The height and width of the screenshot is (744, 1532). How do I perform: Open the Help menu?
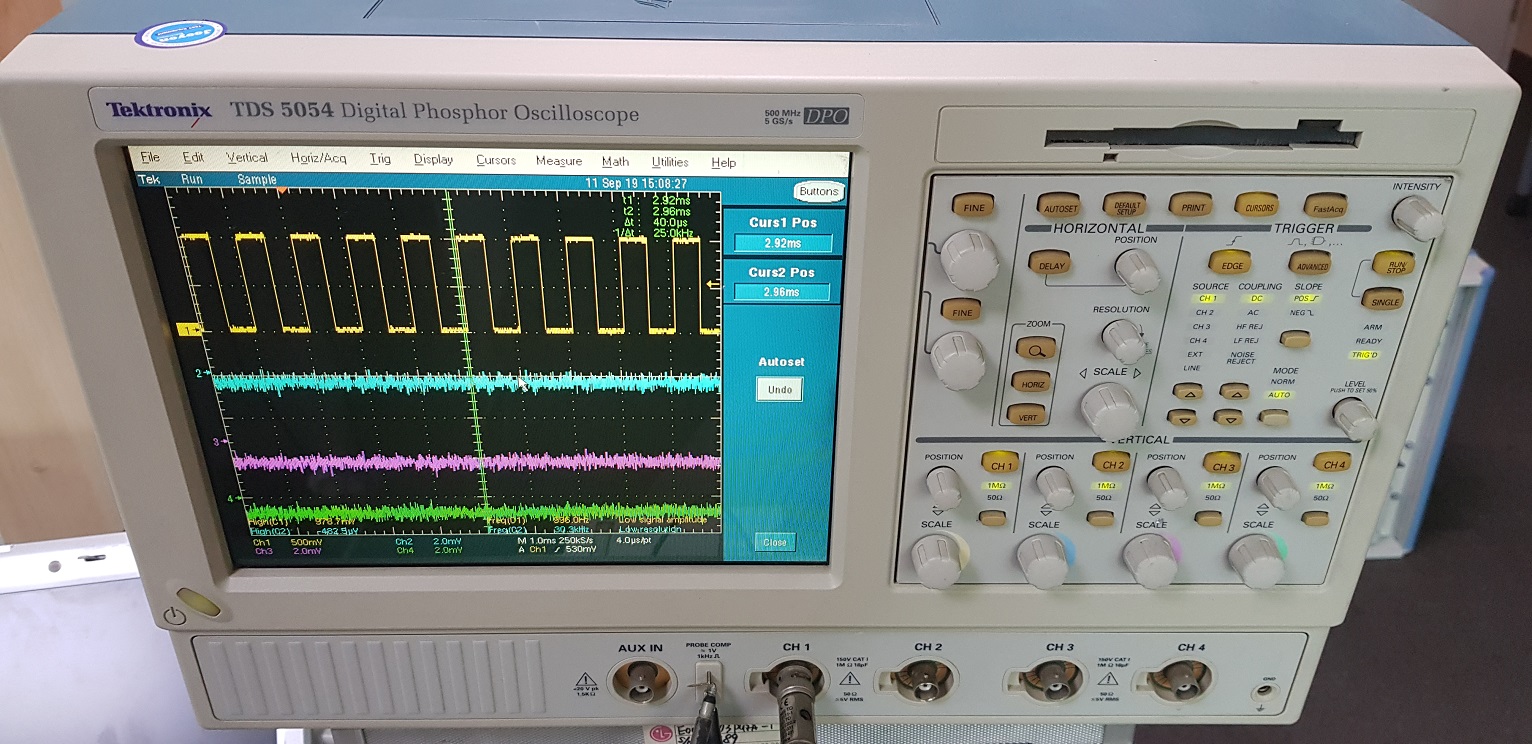723,162
